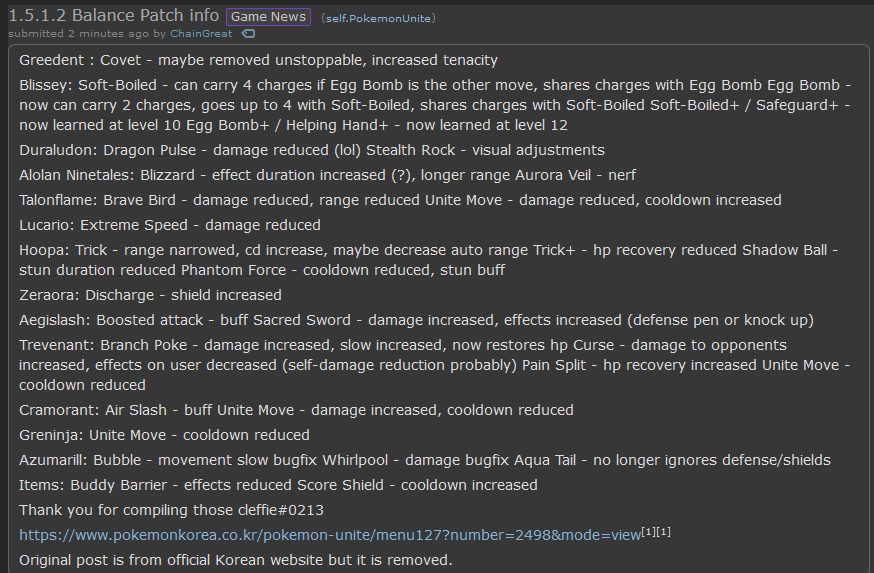Click the second [1] superscript reference

(663, 532)
